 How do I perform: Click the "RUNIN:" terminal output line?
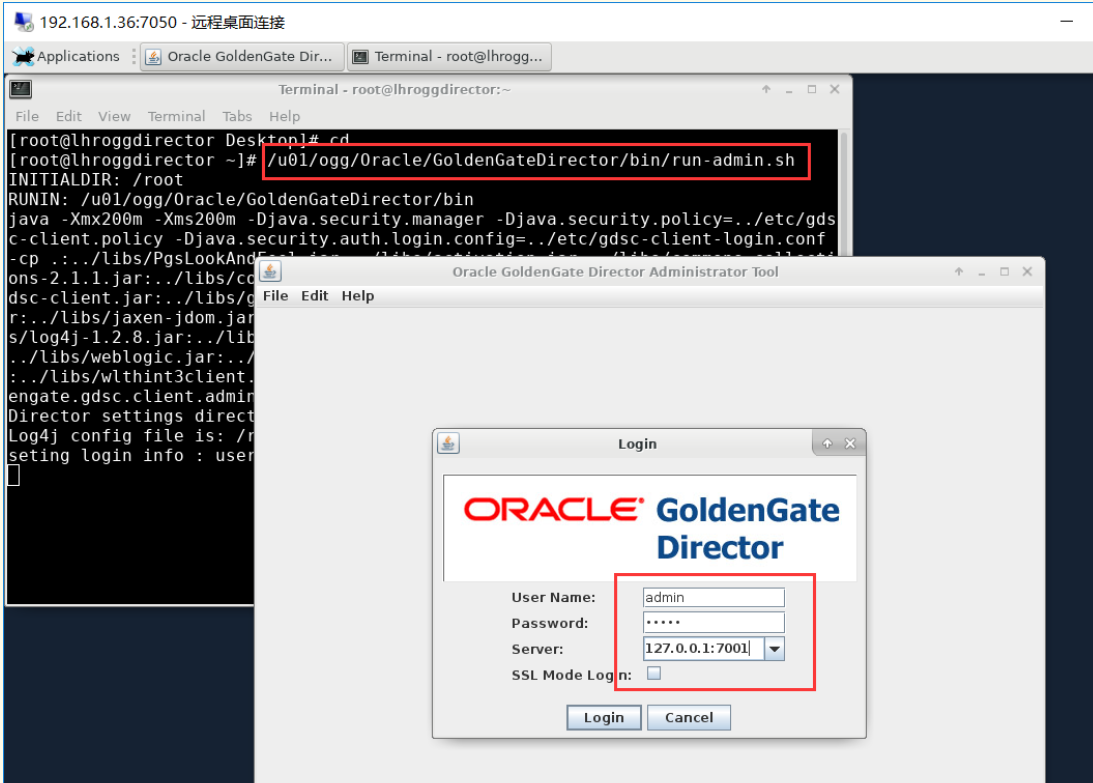coord(240,199)
